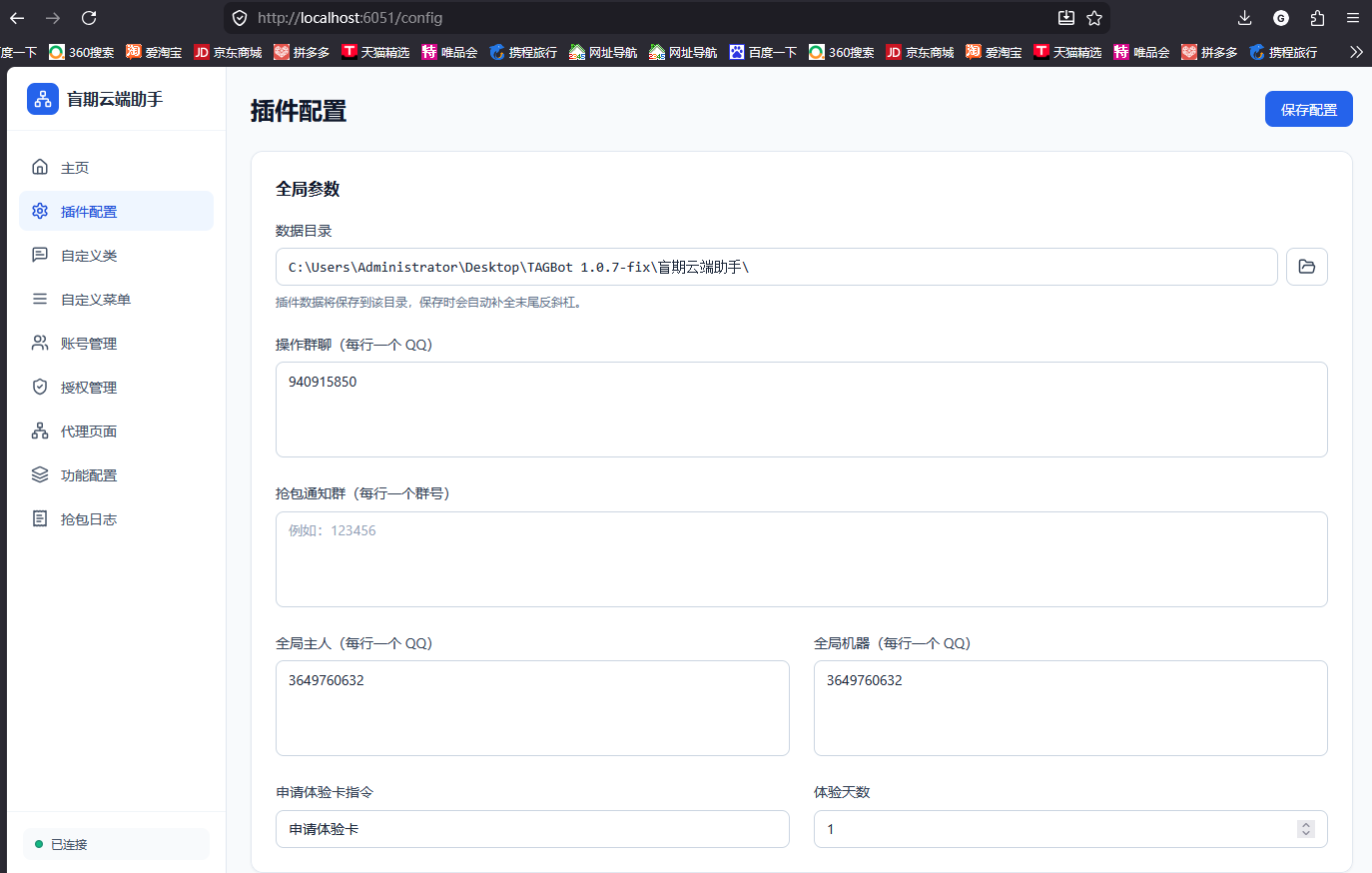Click the gear icon beside 插件配置
The height and width of the screenshot is (873, 1372).
click(40, 211)
